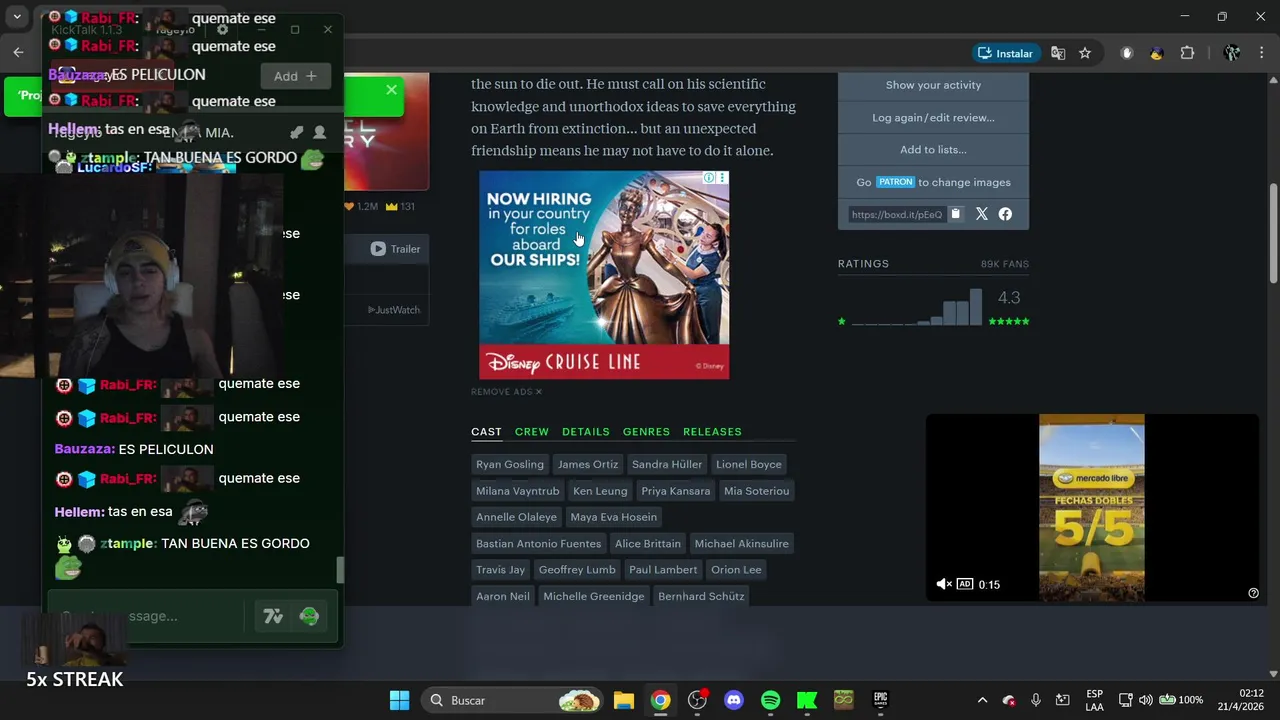Open cast member Milana Vayntrub
1280x720 pixels.
(518, 491)
